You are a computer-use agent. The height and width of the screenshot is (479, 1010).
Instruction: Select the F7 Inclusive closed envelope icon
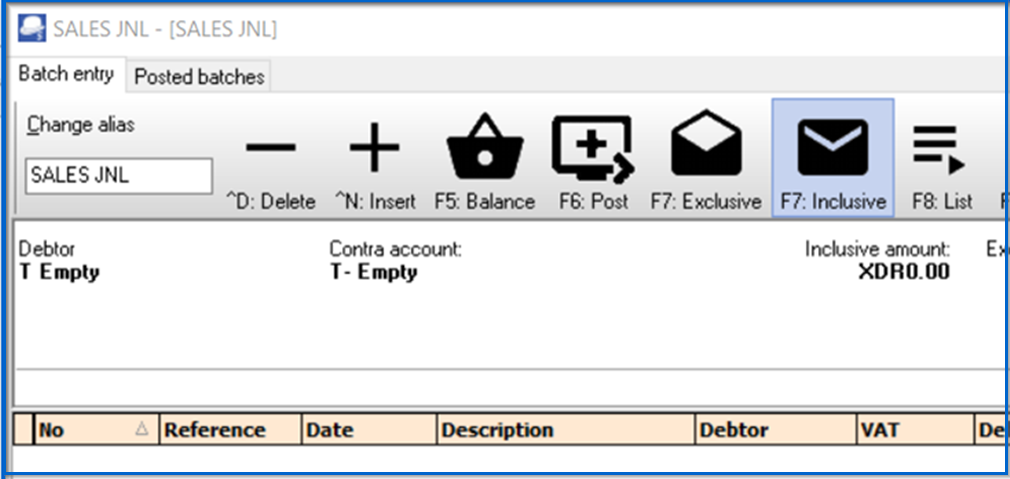point(832,147)
